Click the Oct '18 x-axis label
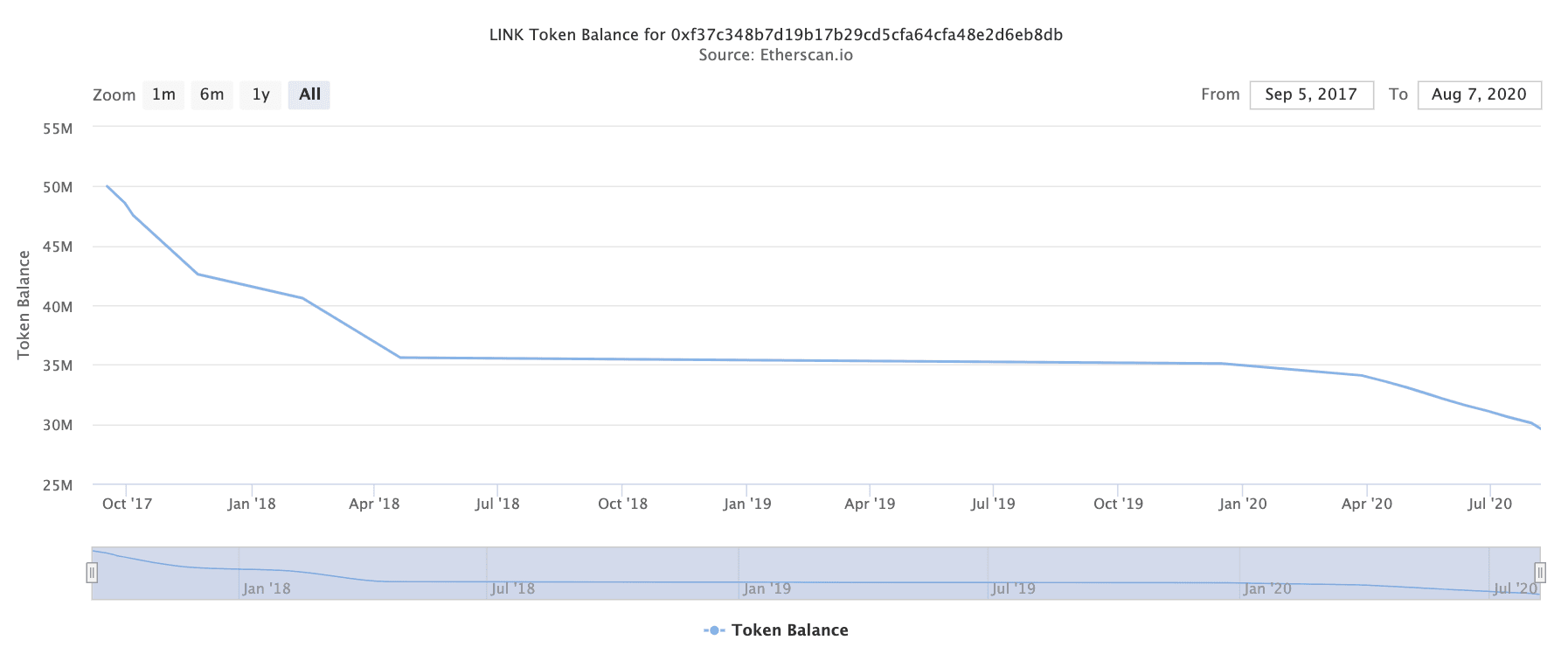This screenshot has height=654, width=1568. click(622, 504)
